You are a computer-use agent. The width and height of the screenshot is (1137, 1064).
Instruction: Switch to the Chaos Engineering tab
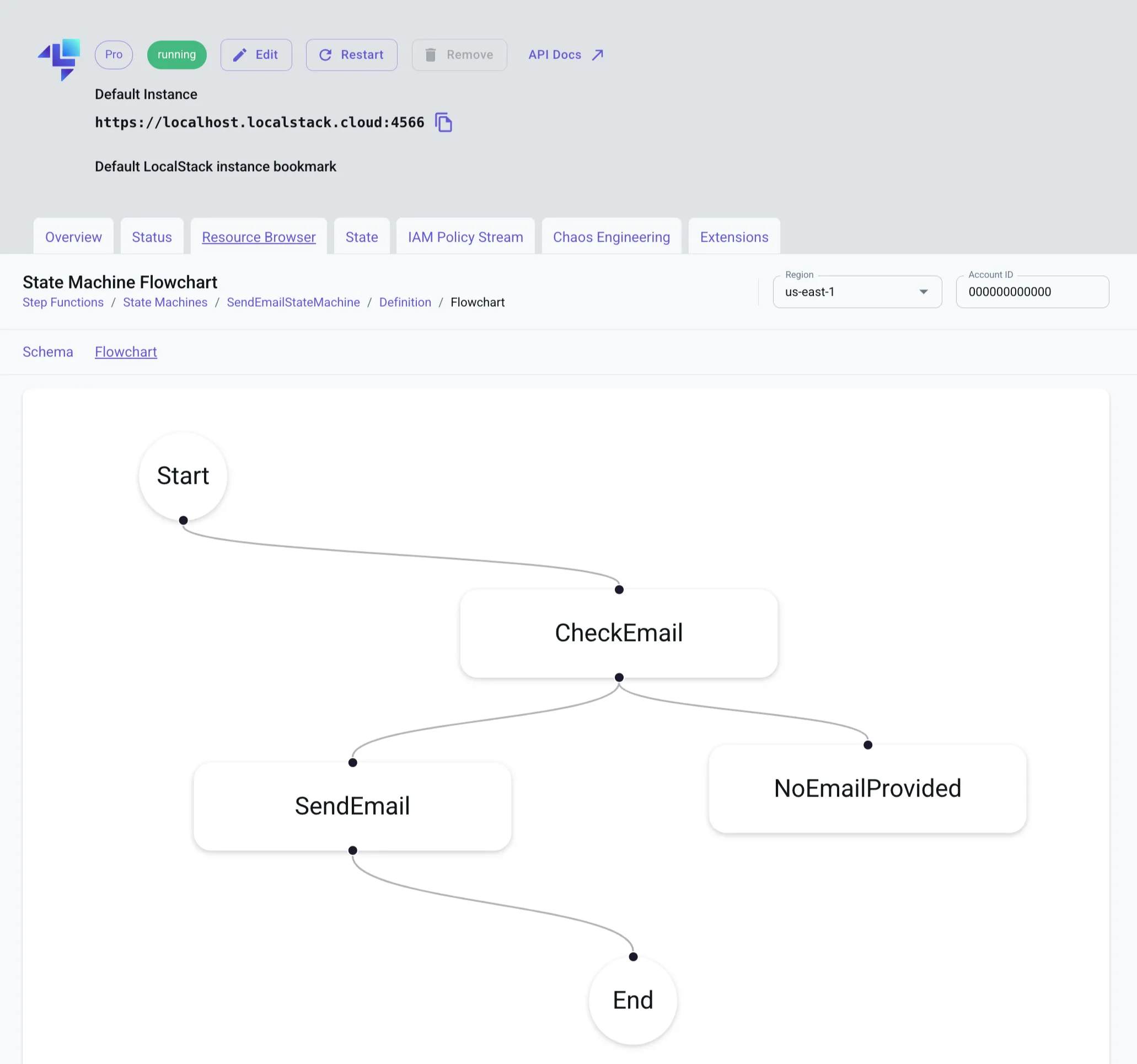click(611, 236)
